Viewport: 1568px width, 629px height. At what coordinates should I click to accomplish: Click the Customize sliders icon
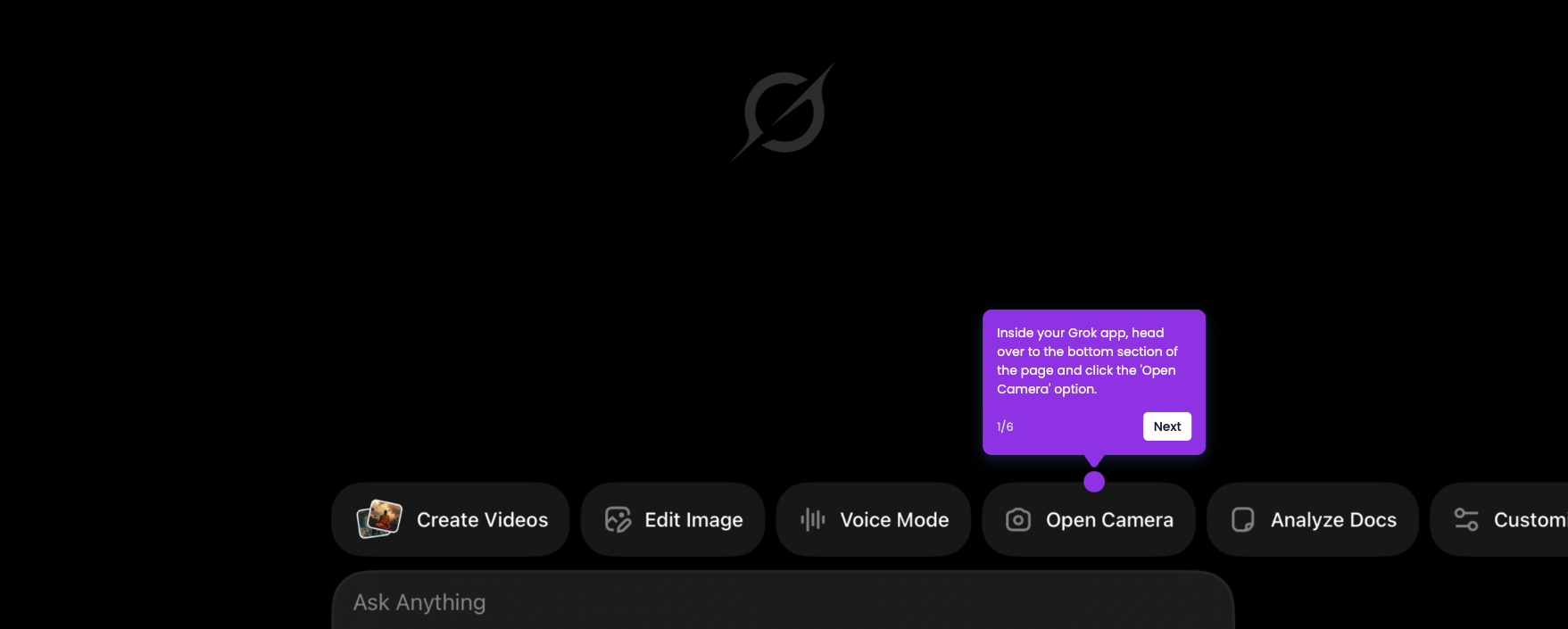click(1466, 519)
